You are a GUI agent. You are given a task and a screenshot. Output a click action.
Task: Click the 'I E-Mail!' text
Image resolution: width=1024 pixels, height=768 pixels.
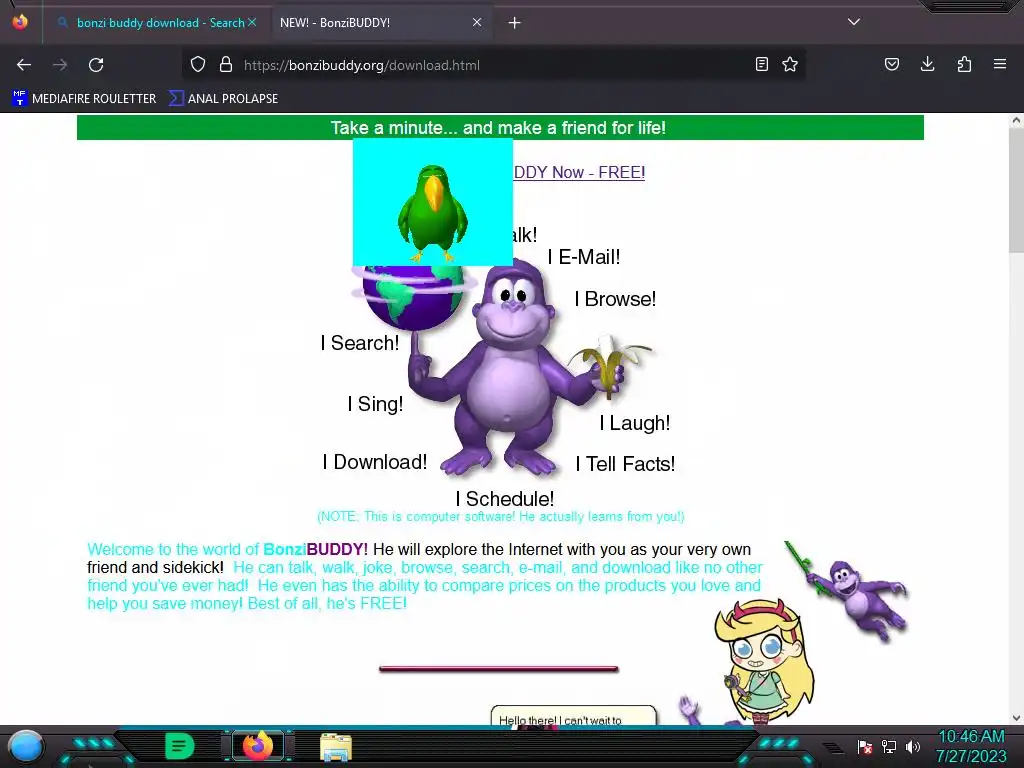click(584, 257)
